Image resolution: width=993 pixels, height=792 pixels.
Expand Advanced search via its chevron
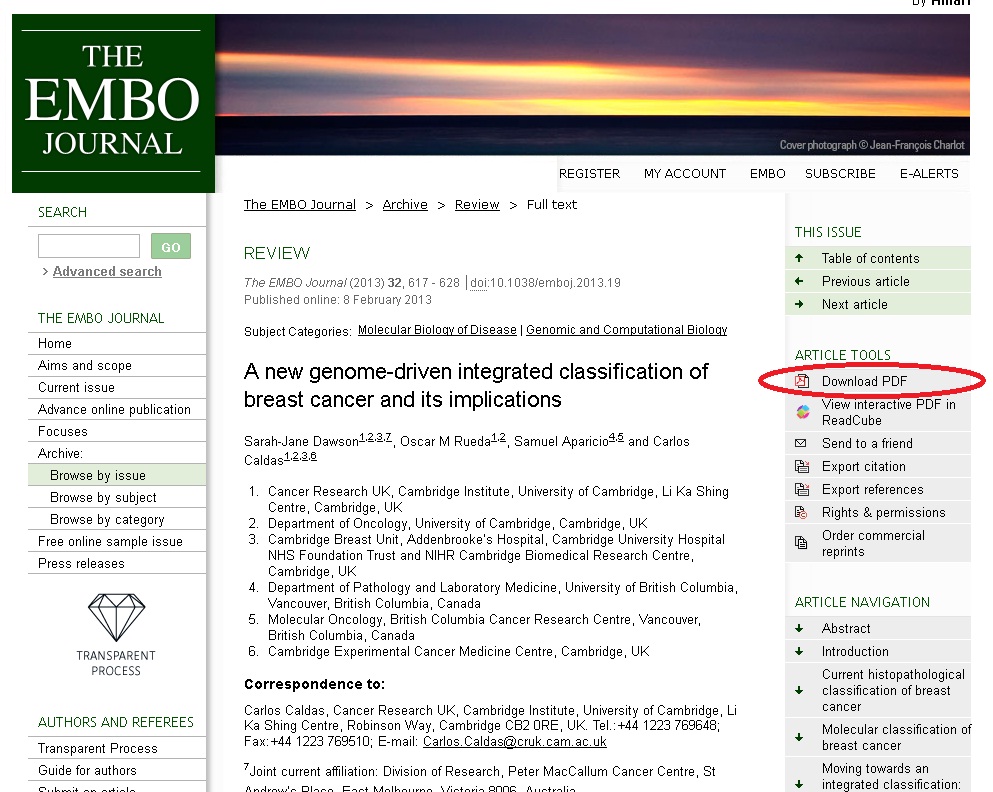pyautogui.click(x=46, y=271)
